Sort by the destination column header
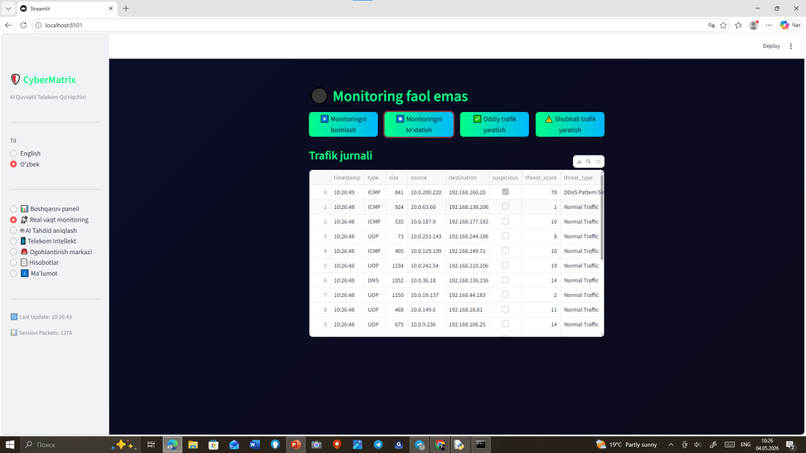The height and width of the screenshot is (453, 806). click(x=467, y=178)
